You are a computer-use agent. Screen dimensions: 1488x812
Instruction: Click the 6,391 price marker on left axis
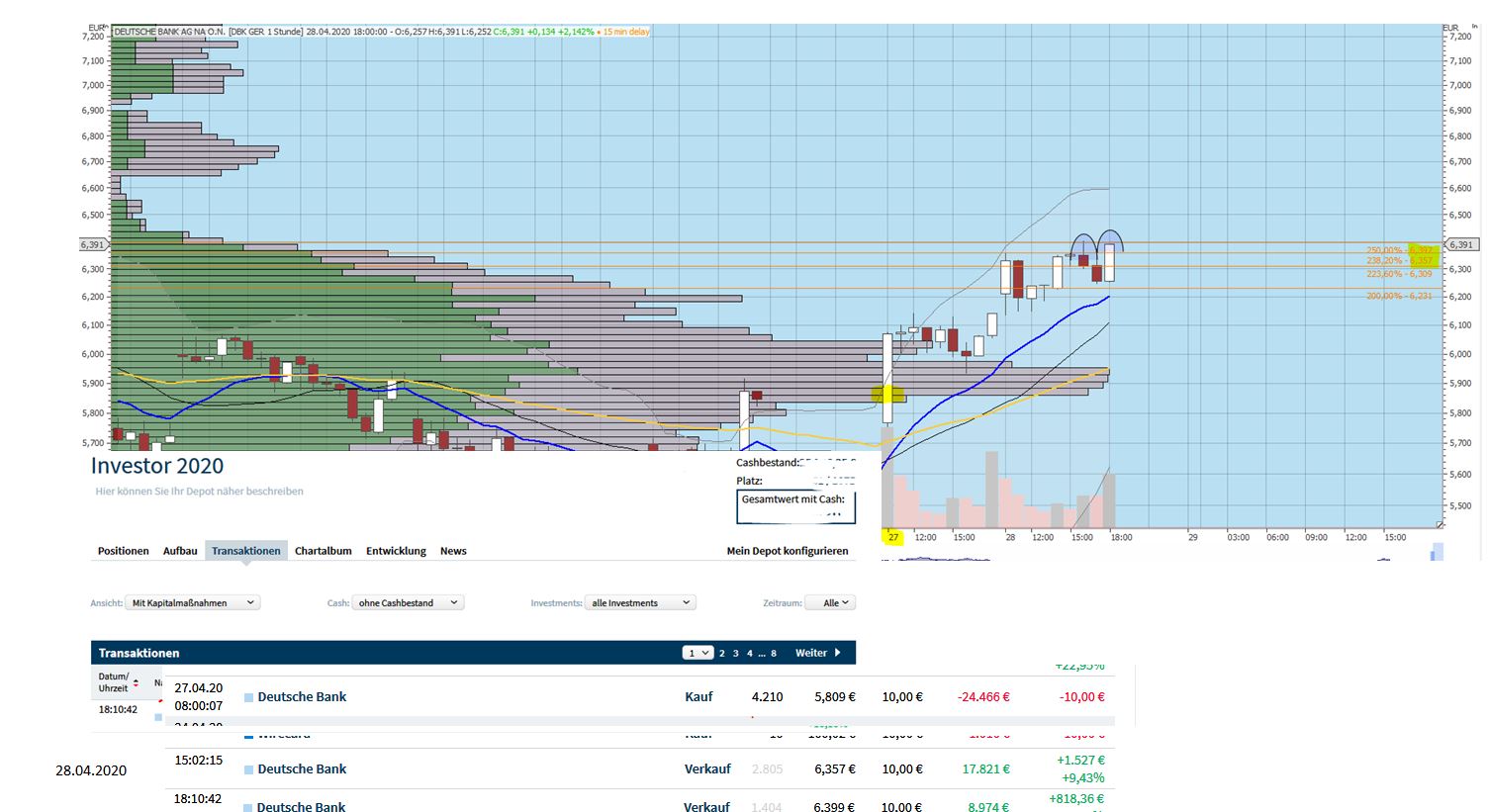click(92, 244)
